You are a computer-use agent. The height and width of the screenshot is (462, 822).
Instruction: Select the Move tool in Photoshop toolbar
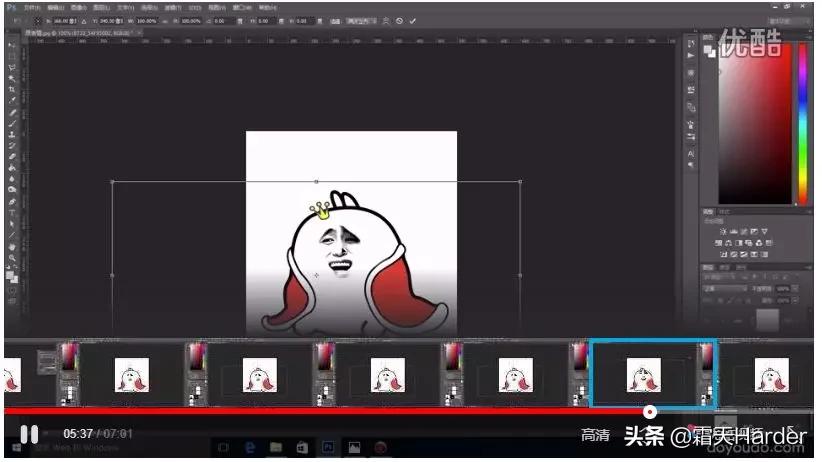pyautogui.click(x=12, y=46)
